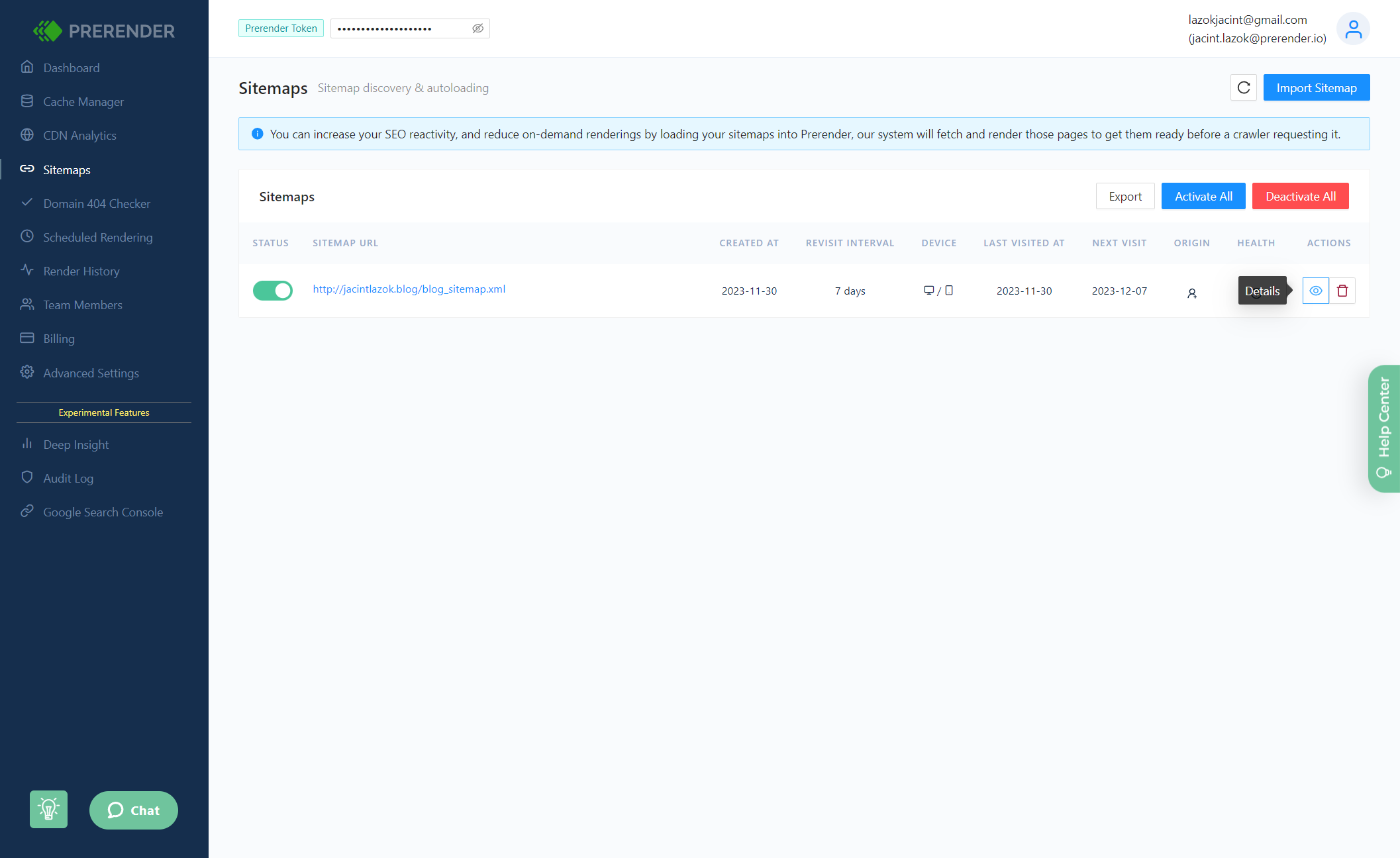Viewport: 1400px width, 858px height.
Task: Open the blog_sitemap.xml URL link
Action: pos(409,289)
